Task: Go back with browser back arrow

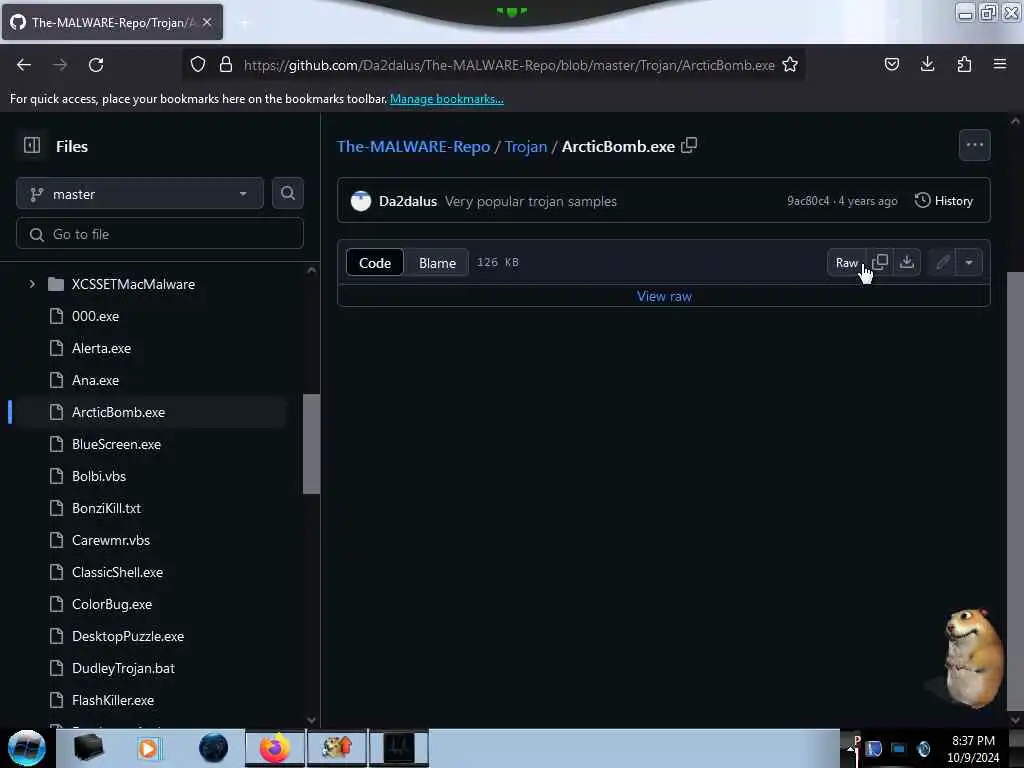Action: click(x=24, y=65)
